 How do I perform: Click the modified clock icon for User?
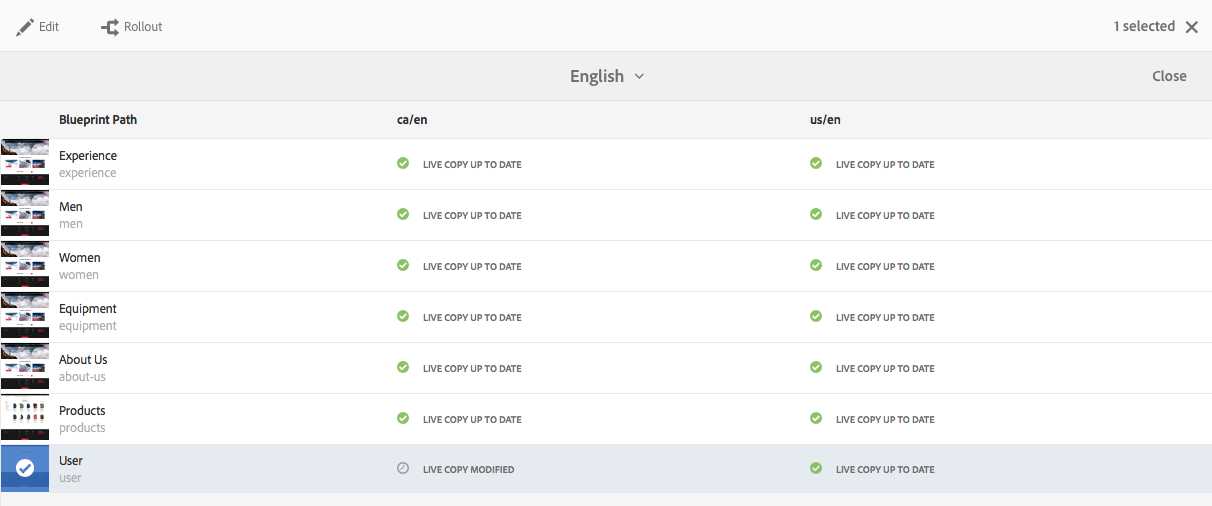click(403, 468)
